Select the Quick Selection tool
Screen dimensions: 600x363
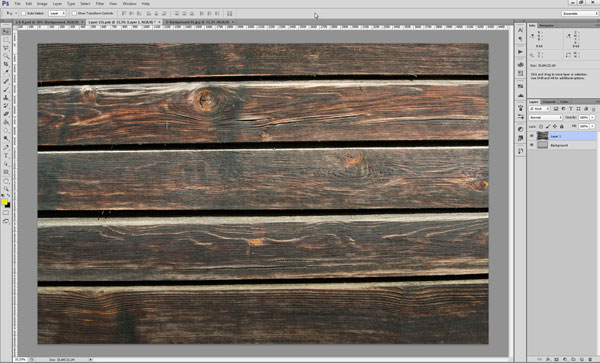coord(6,56)
